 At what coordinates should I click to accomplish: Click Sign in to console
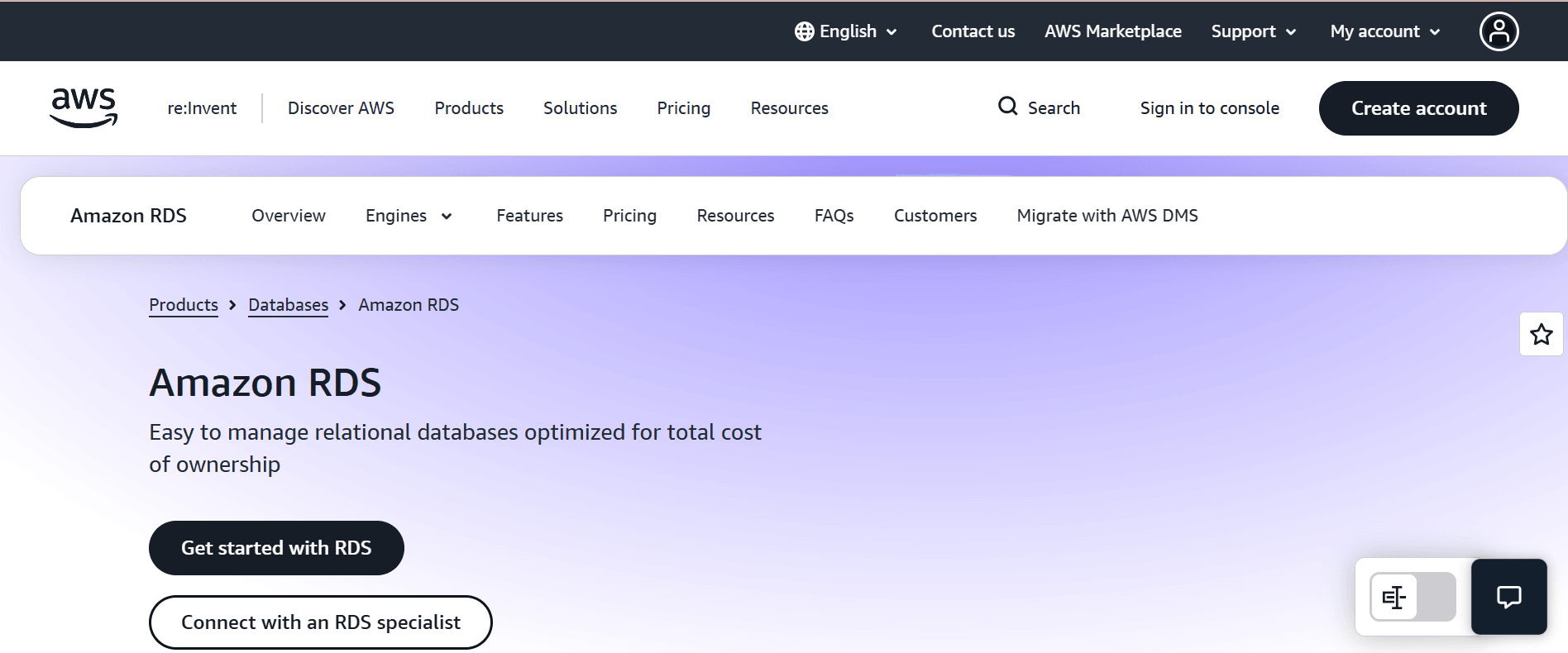[x=1209, y=108]
